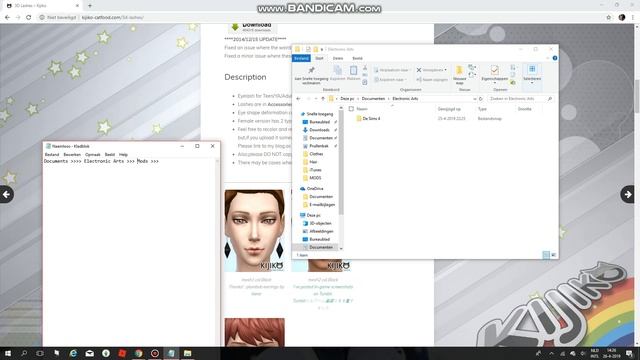Click Naam wijzigen in ribbon
Viewport: 640px width, 360px height.
(x=432, y=80)
